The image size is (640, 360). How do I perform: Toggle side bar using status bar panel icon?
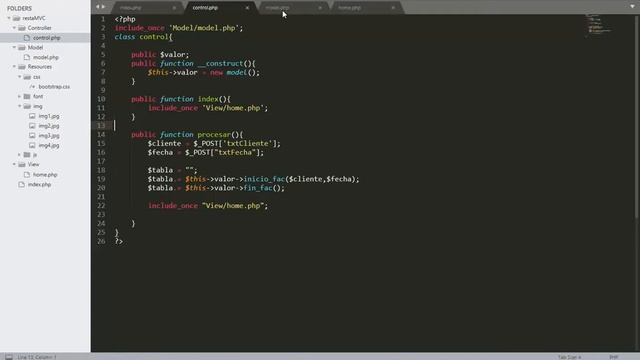click(x=9, y=357)
